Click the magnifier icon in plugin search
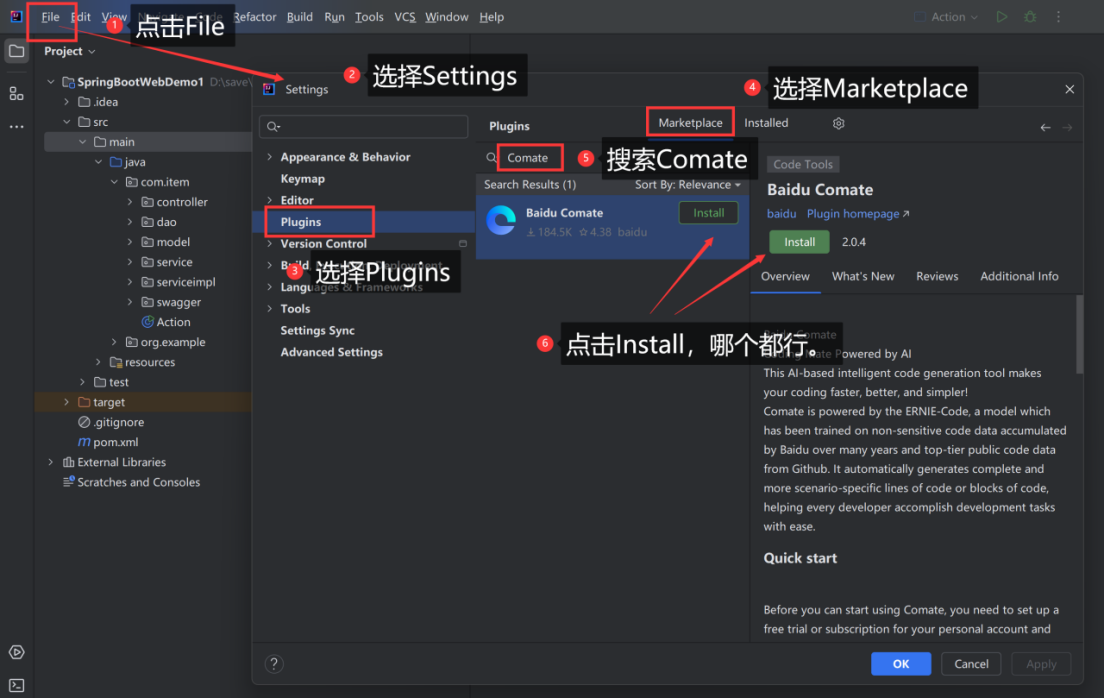Viewport: 1104px width, 698px height. (x=491, y=158)
